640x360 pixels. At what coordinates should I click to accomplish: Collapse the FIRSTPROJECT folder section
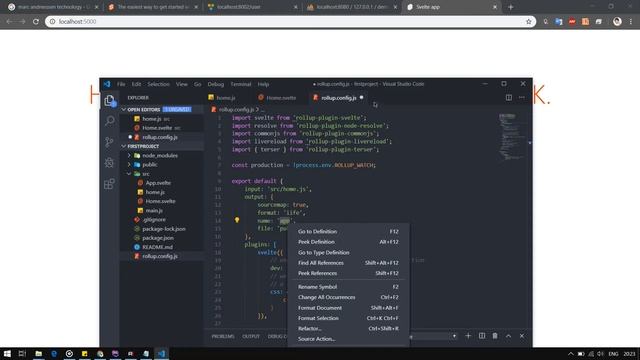pos(124,146)
